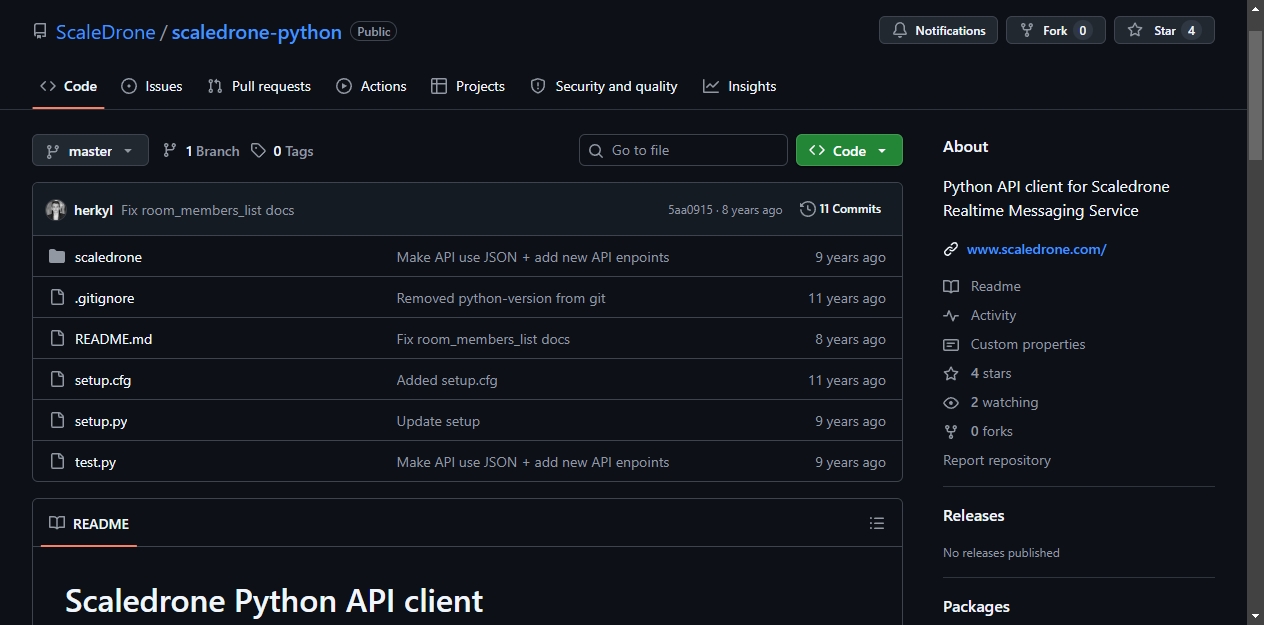Screen dimensions: 1264x625
Task: Switch to the Issues tab
Action: pyautogui.click(x=151, y=86)
